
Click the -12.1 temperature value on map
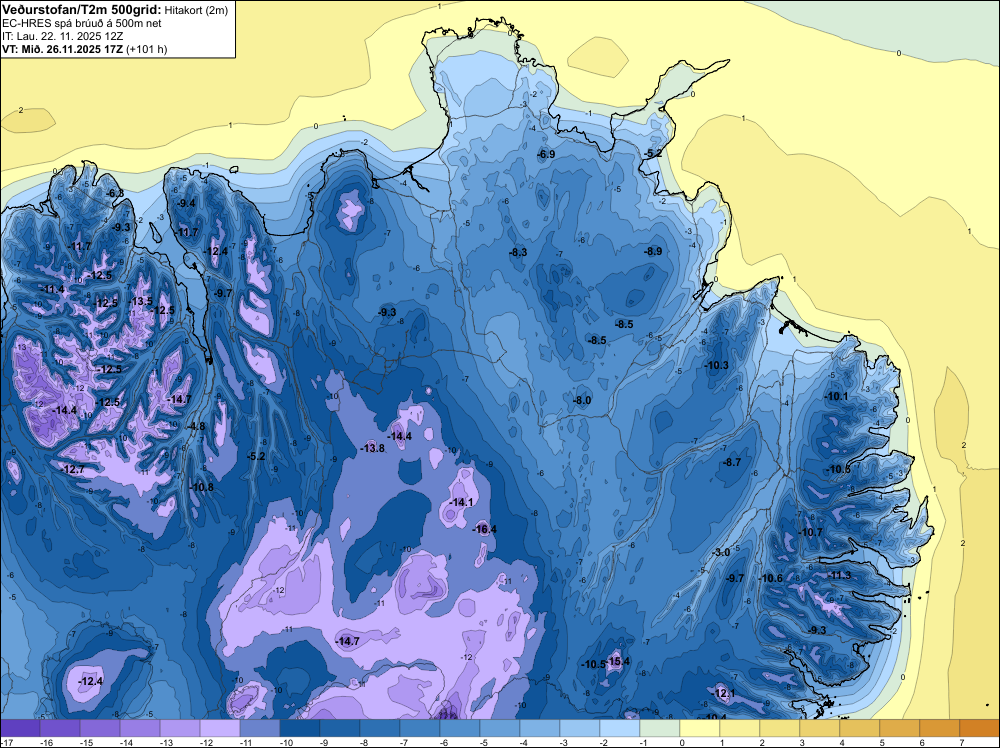pos(723,693)
